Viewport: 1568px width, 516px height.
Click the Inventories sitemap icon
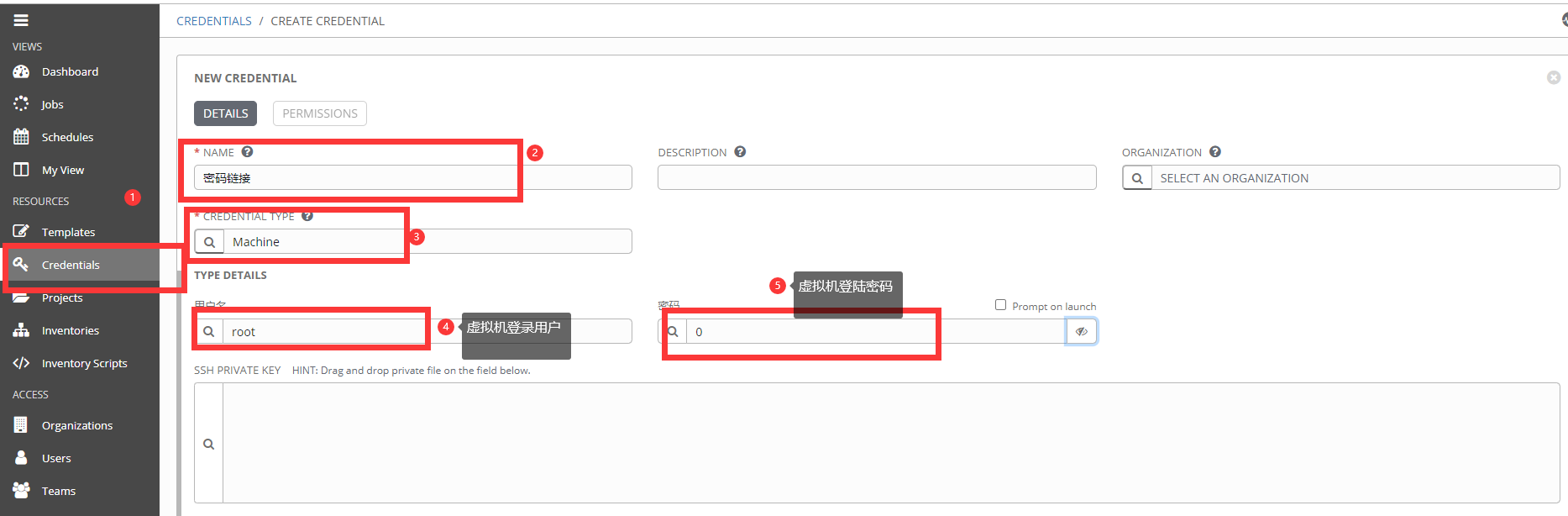21,330
